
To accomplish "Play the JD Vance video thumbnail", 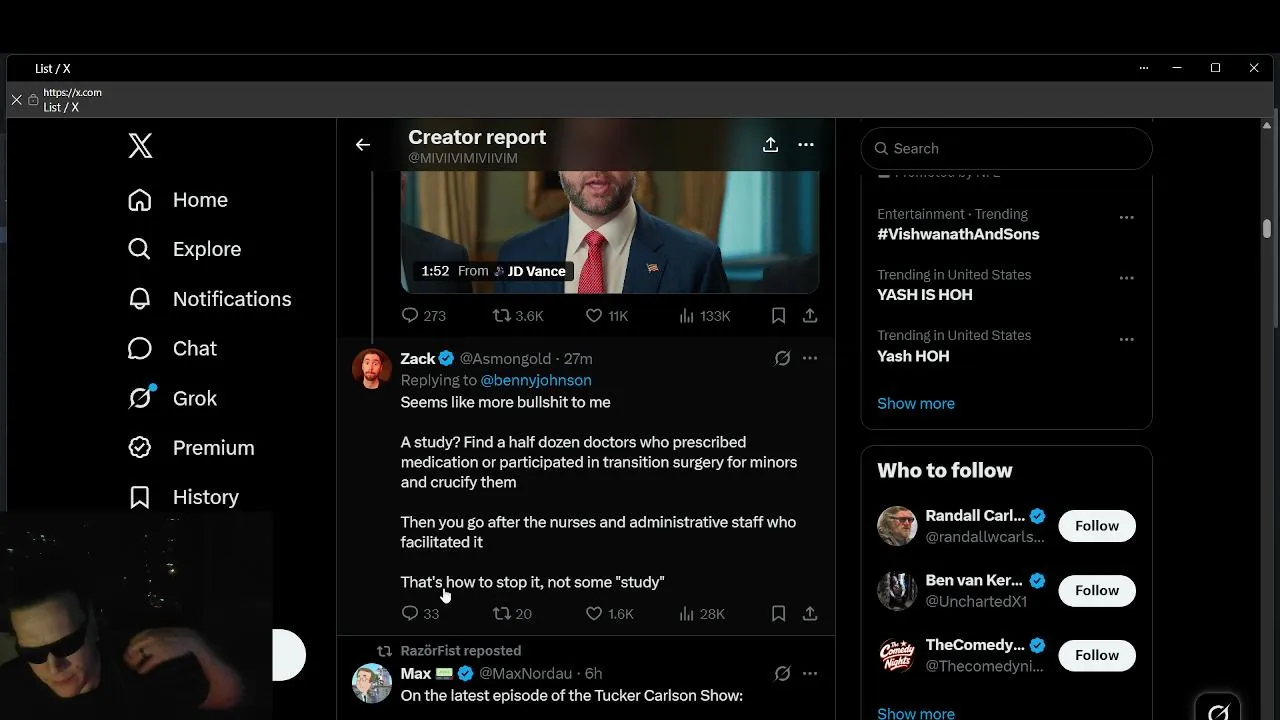I will coord(610,231).
